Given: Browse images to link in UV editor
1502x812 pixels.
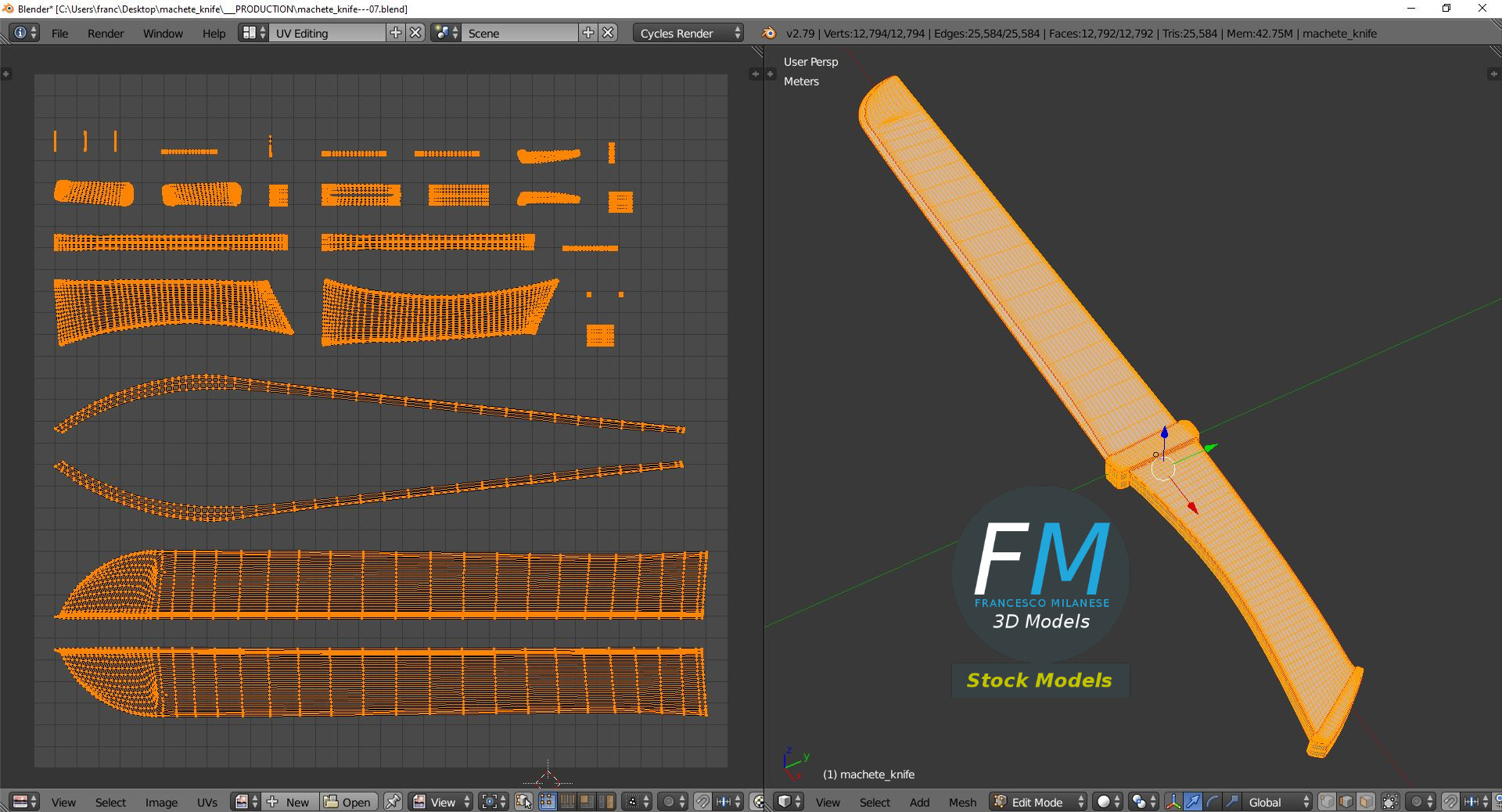Looking at the screenshot, I should click(x=246, y=802).
